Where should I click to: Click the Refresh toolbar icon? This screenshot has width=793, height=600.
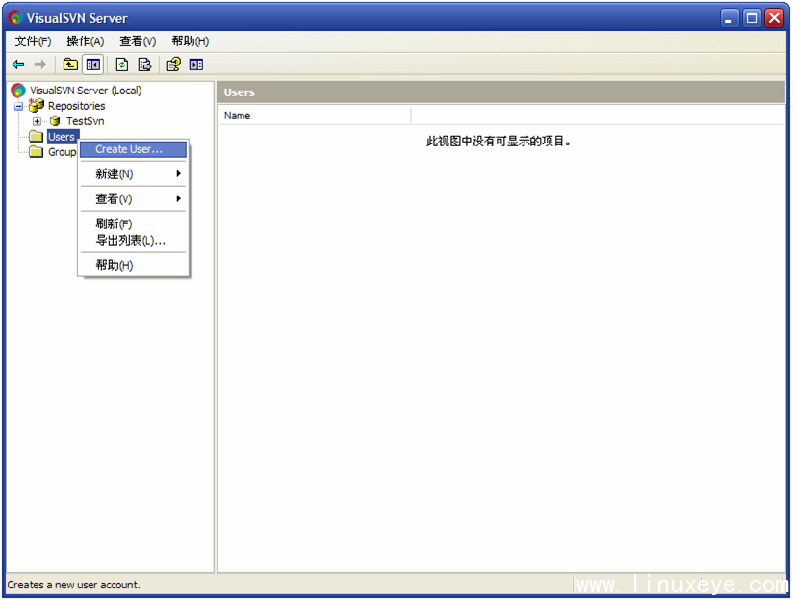(x=122, y=64)
